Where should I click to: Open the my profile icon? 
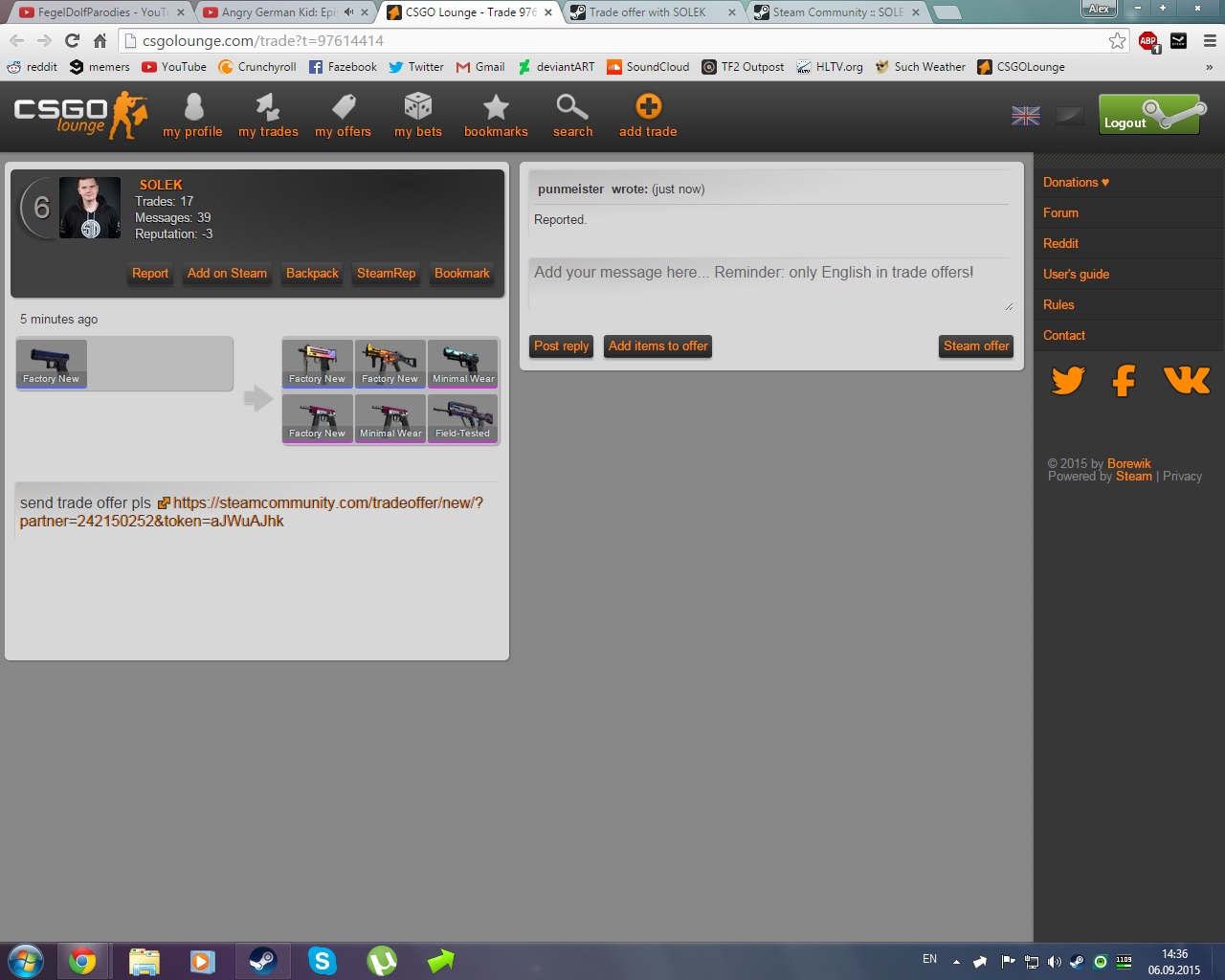pyautogui.click(x=192, y=107)
